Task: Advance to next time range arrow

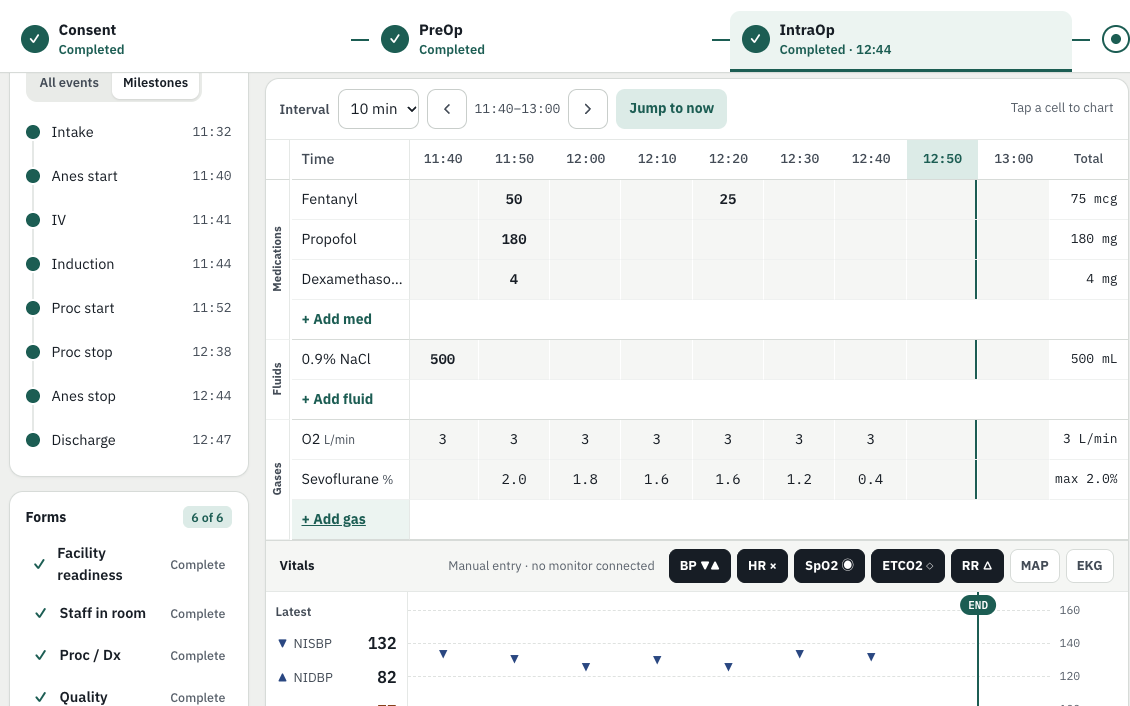Action: [x=587, y=109]
